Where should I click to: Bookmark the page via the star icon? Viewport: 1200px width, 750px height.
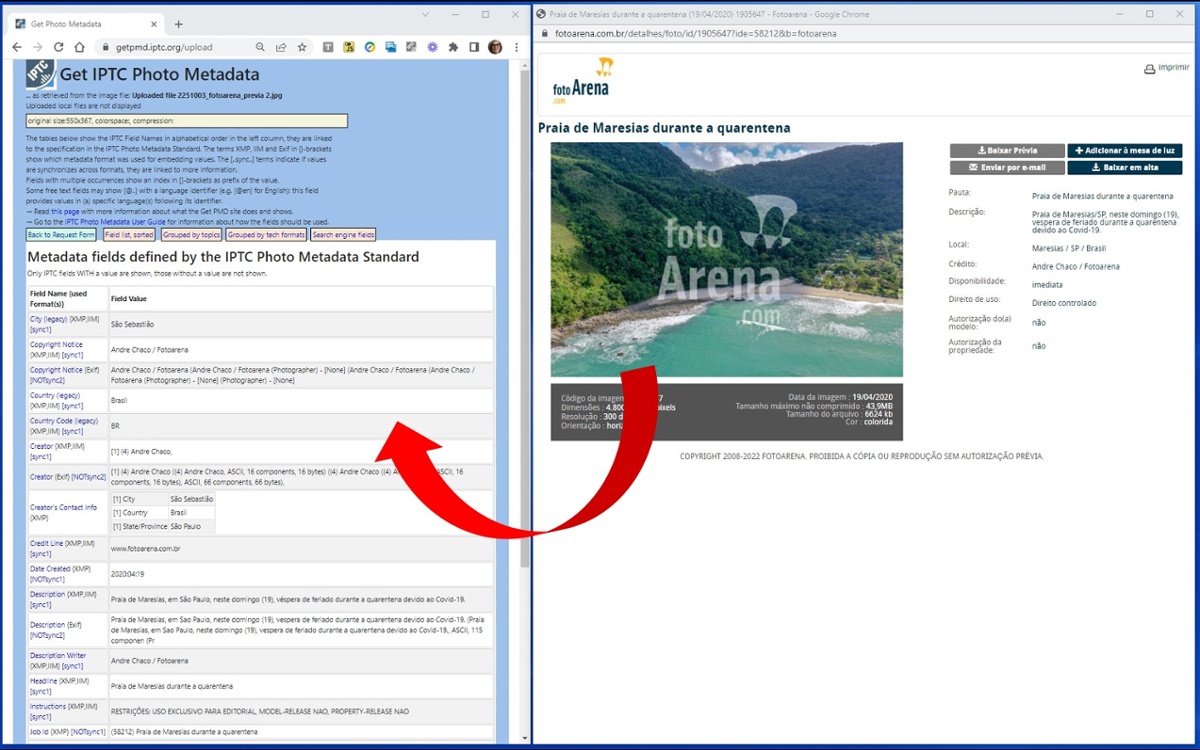click(302, 46)
